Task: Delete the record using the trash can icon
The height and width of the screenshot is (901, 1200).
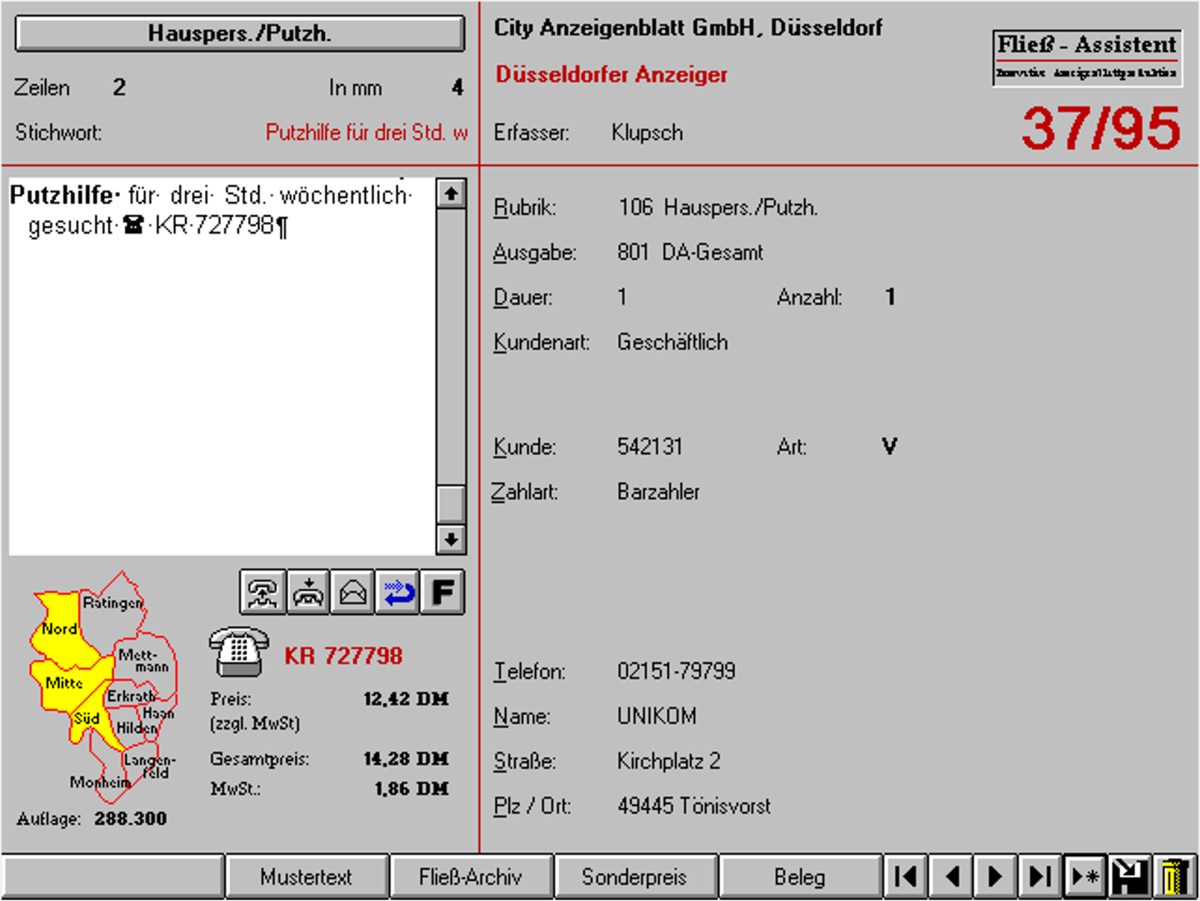Action: [1174, 877]
